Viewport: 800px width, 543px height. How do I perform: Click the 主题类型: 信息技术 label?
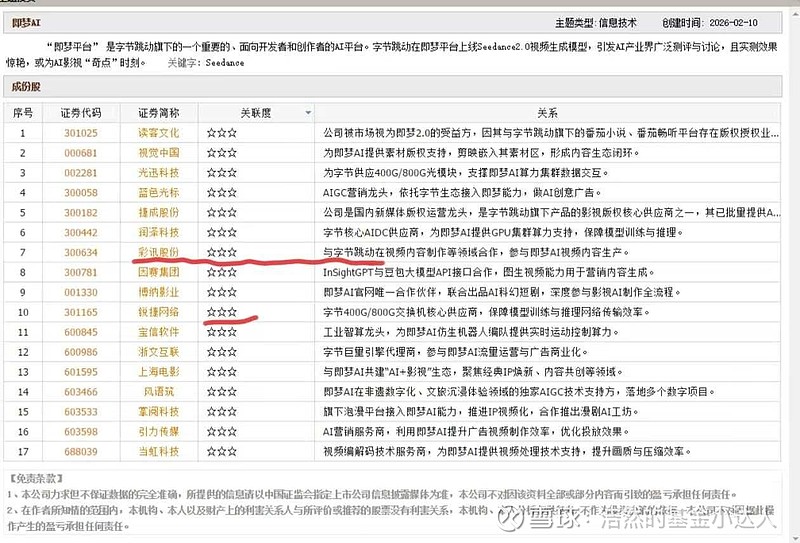[596, 23]
